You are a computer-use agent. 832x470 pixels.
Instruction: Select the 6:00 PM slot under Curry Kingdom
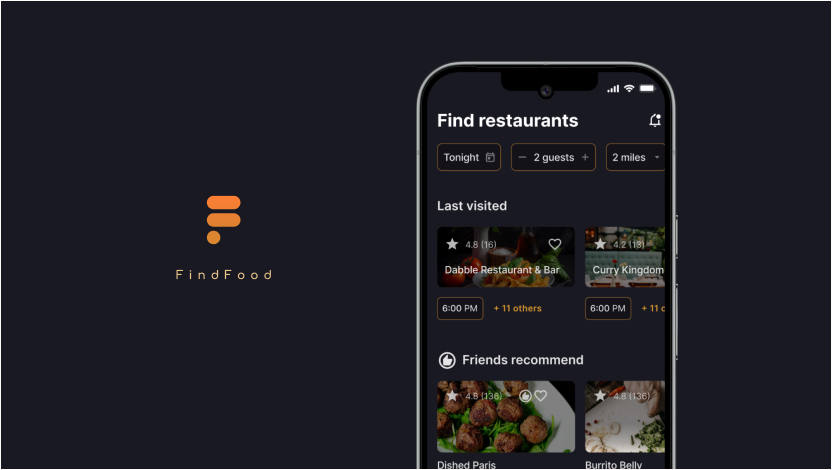coord(608,308)
